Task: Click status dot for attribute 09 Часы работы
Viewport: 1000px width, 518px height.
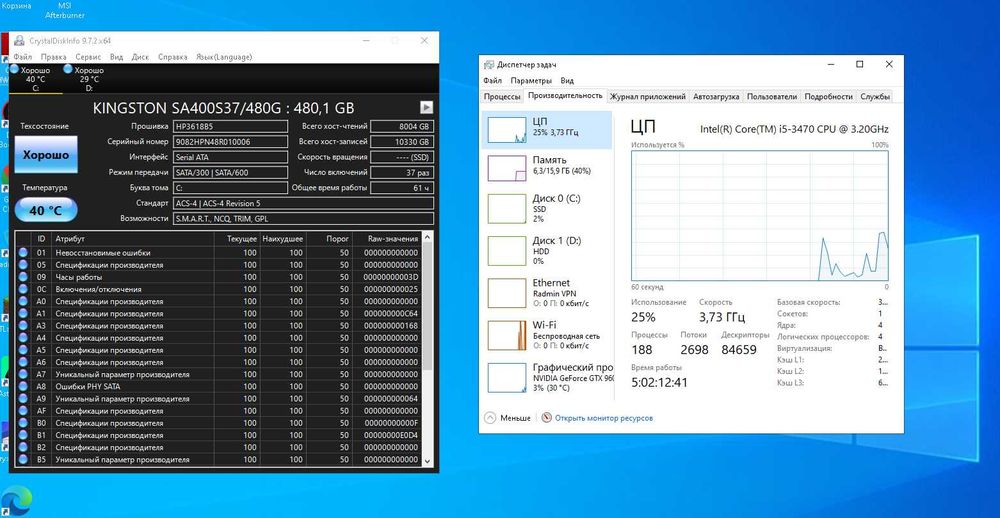Action: pos(24,277)
